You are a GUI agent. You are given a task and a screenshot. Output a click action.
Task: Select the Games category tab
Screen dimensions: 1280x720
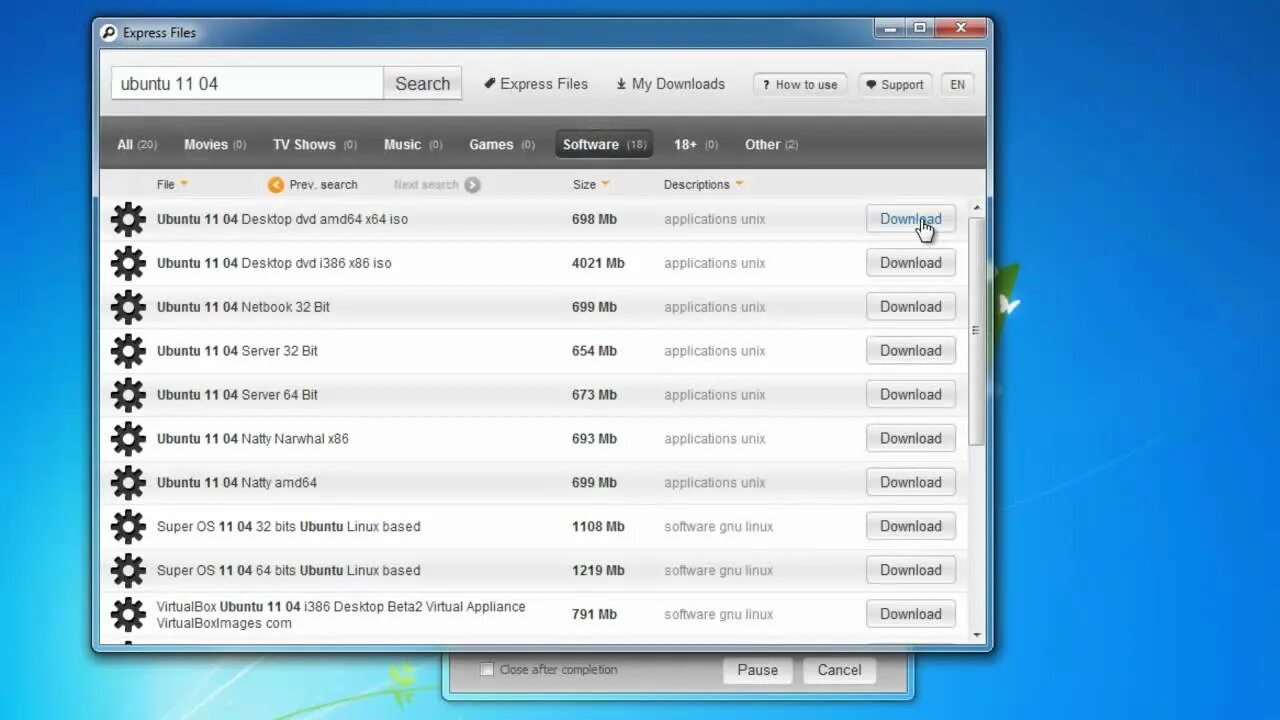tap(502, 145)
